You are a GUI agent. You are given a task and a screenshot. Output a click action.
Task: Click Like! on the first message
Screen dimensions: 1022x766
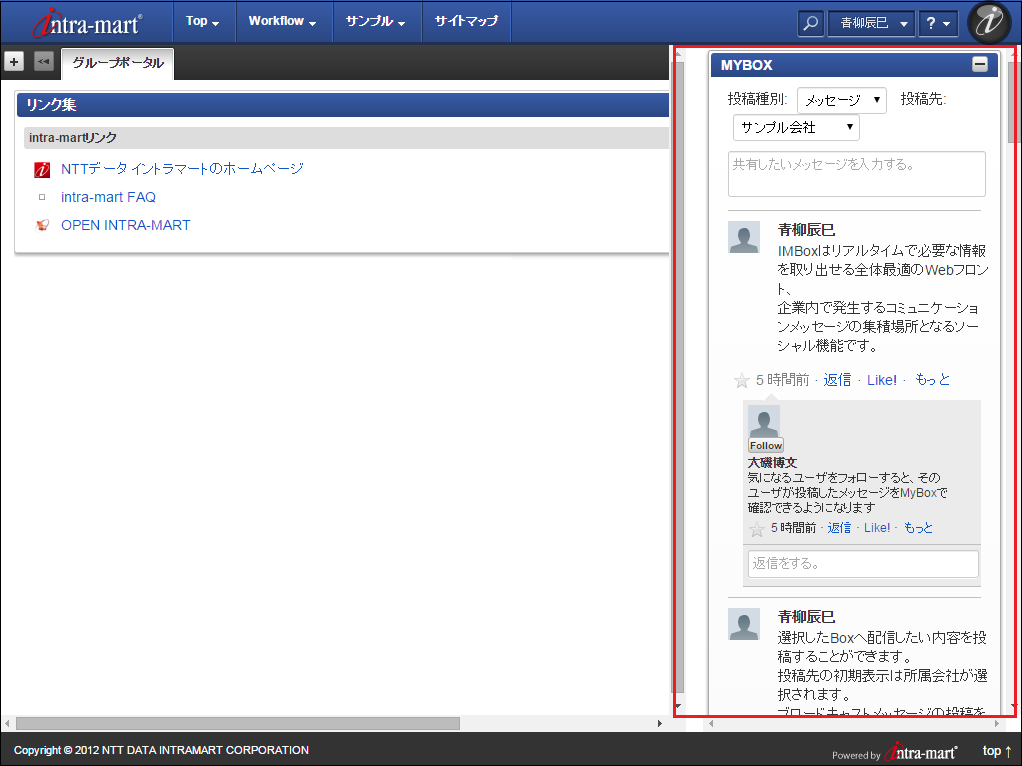point(881,380)
